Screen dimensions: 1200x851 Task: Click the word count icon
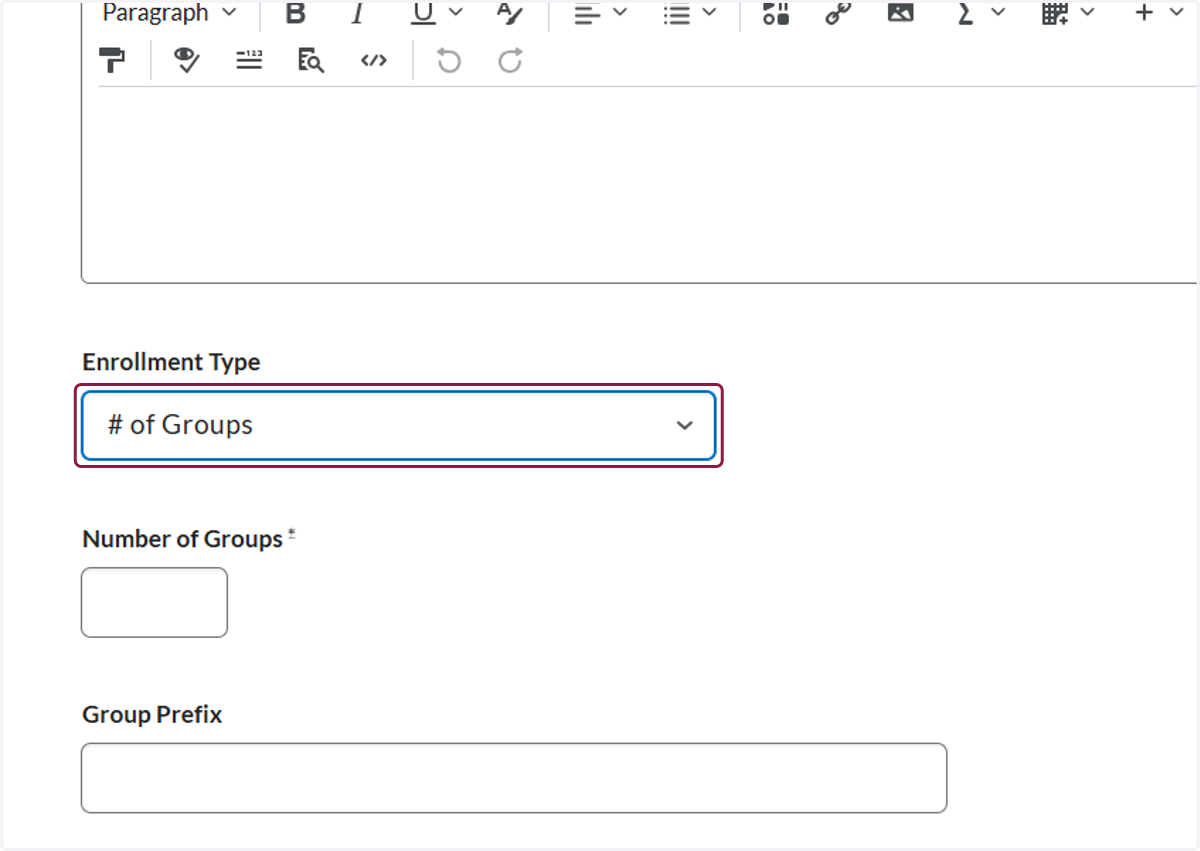tap(249, 61)
